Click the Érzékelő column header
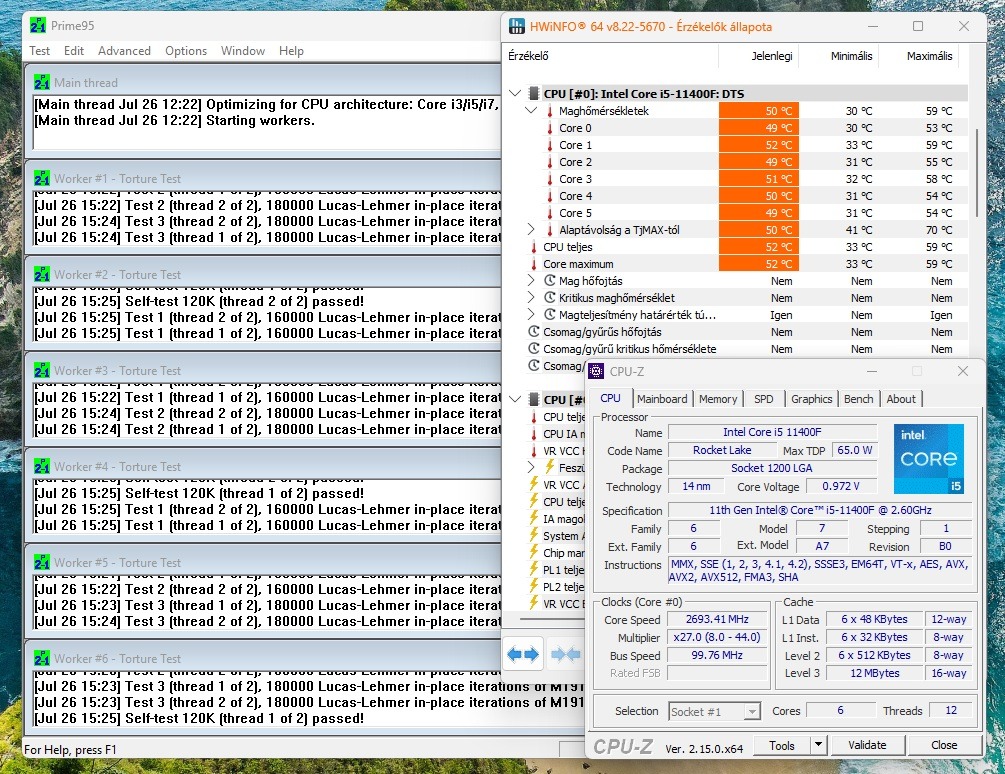This screenshot has height=774, width=1005. [x=612, y=56]
